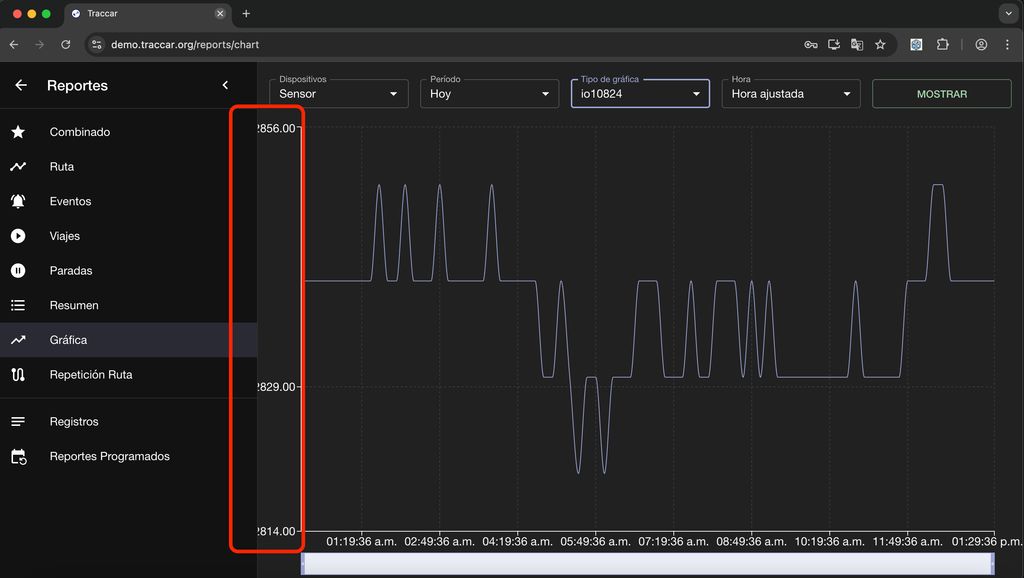This screenshot has width=1024, height=578.
Task: Expand the Periodo dropdown set to Hoy
Action: pos(488,94)
